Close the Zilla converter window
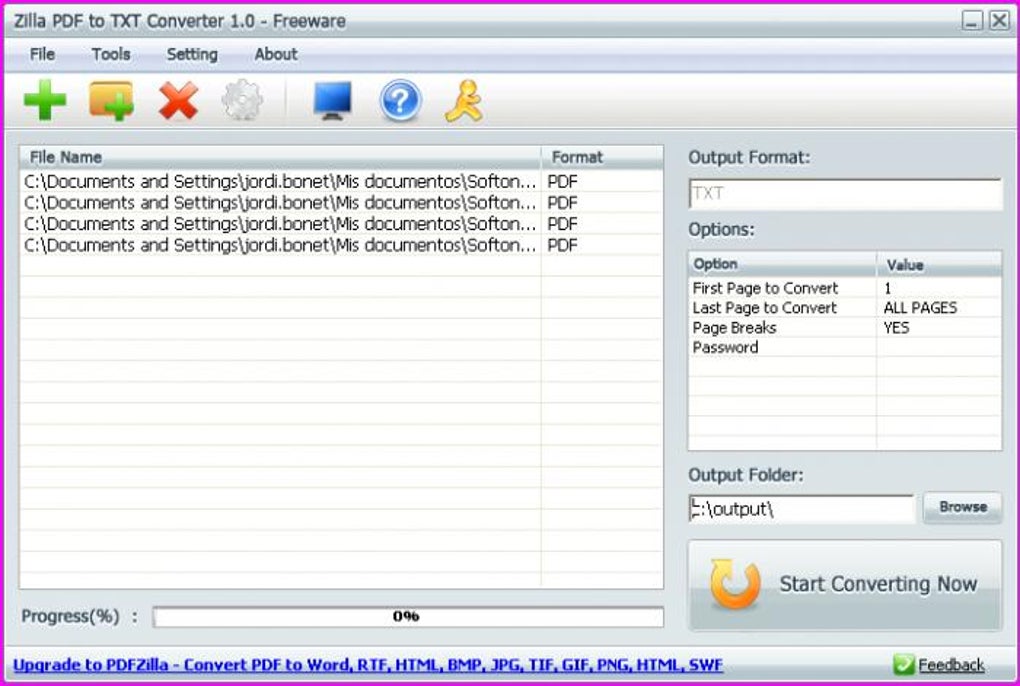 [999, 21]
